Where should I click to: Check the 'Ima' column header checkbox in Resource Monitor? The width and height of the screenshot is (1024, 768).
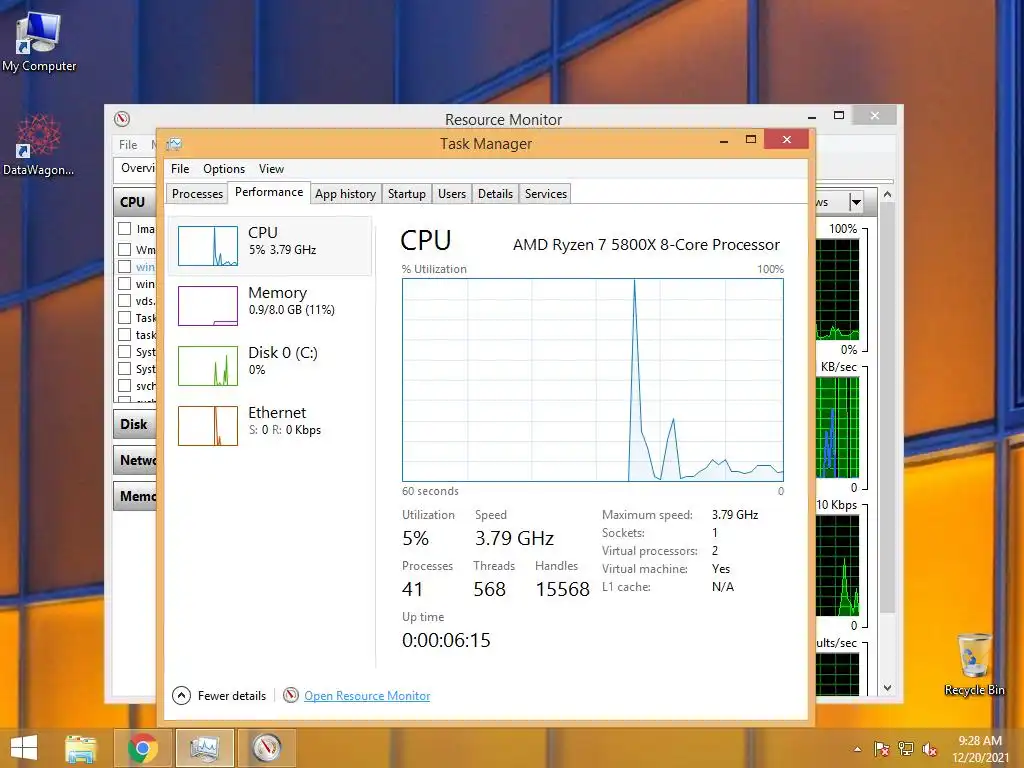coord(125,229)
